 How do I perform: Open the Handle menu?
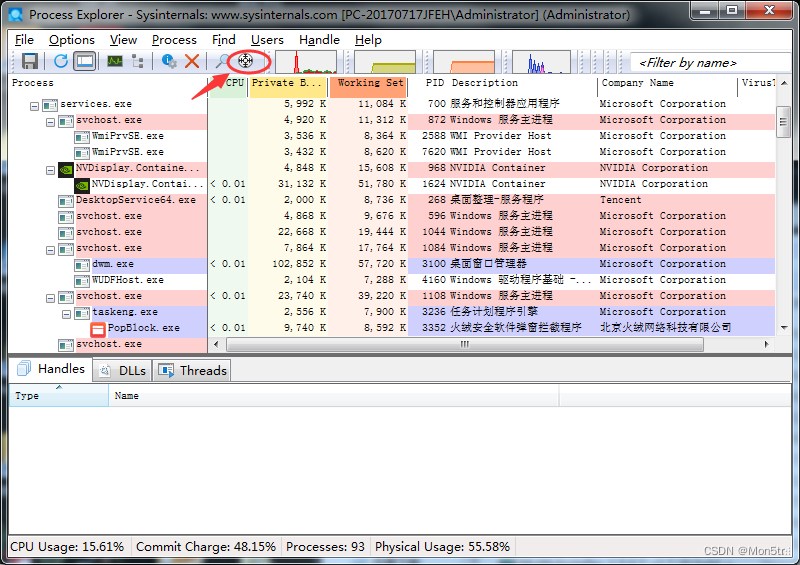coord(319,40)
